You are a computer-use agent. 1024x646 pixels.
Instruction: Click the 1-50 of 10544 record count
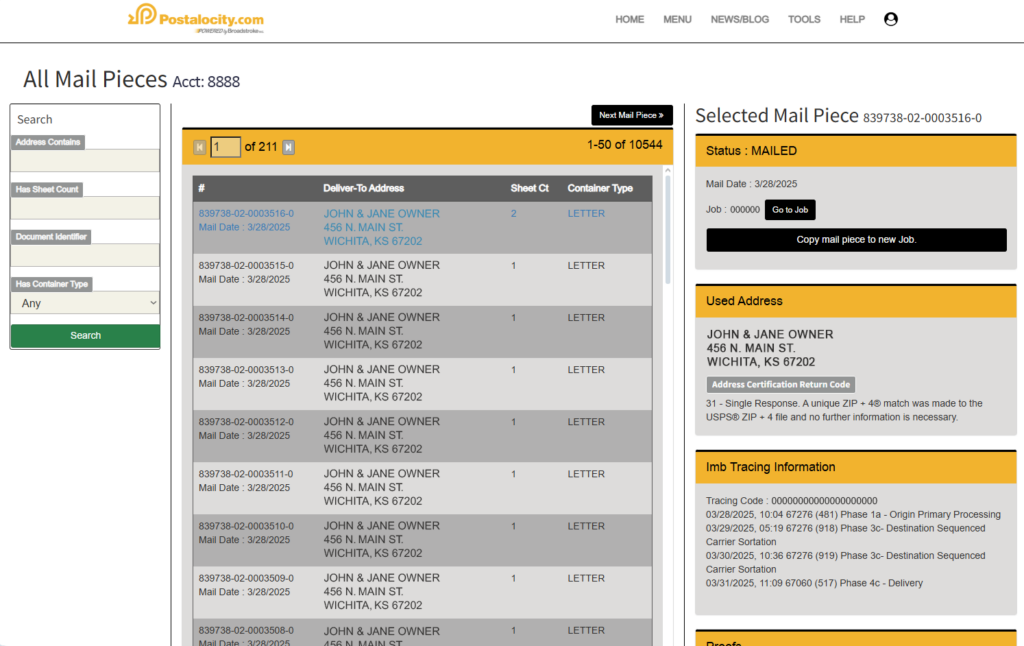[624, 145]
